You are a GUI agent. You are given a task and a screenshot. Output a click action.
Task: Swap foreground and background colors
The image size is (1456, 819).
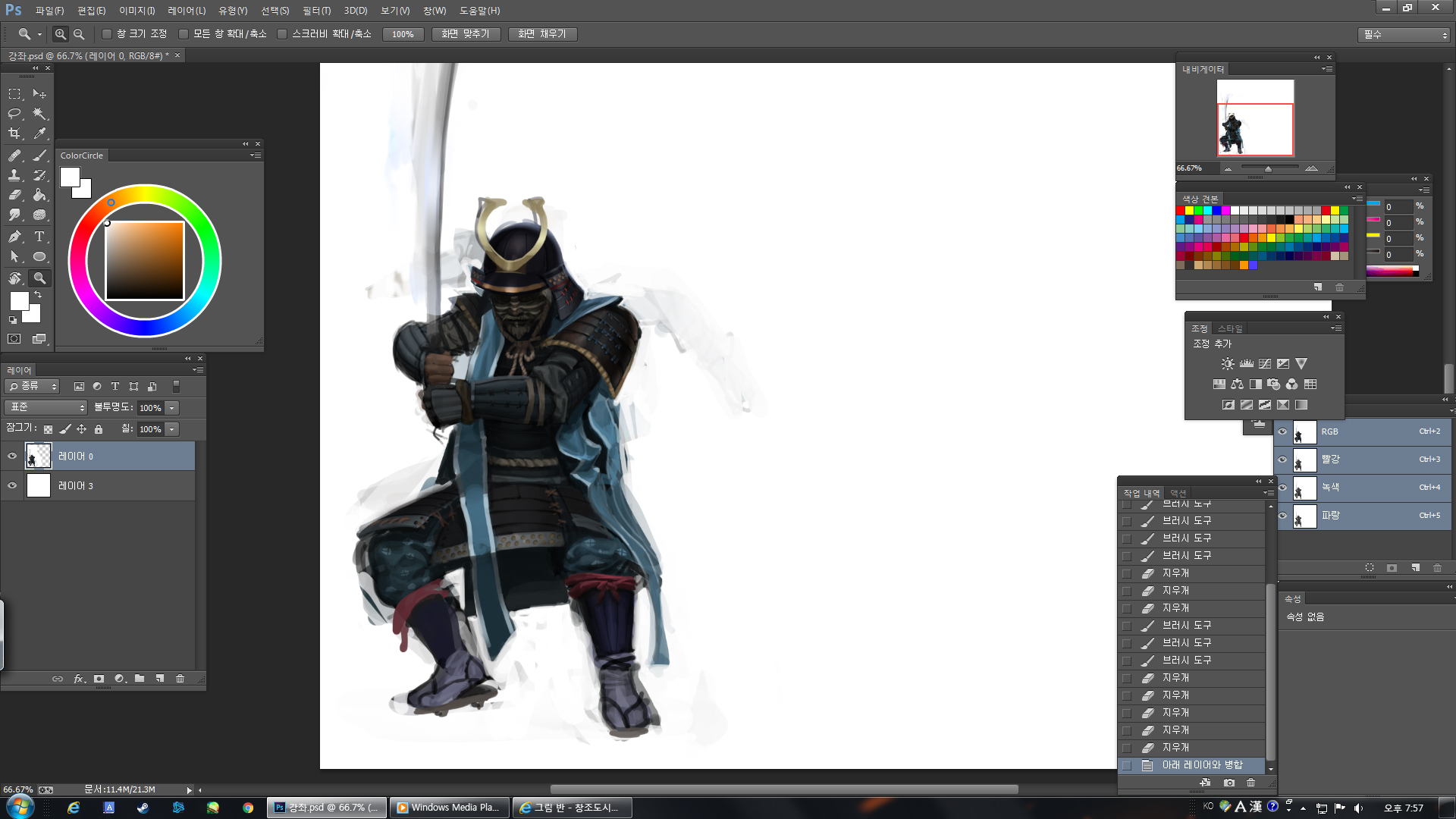(37, 294)
